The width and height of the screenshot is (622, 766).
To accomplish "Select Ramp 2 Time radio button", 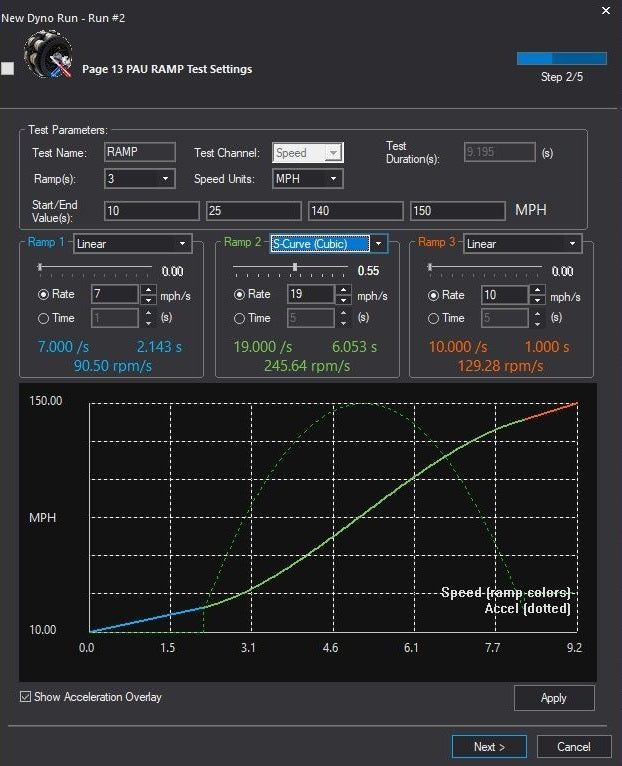I will click(239, 319).
